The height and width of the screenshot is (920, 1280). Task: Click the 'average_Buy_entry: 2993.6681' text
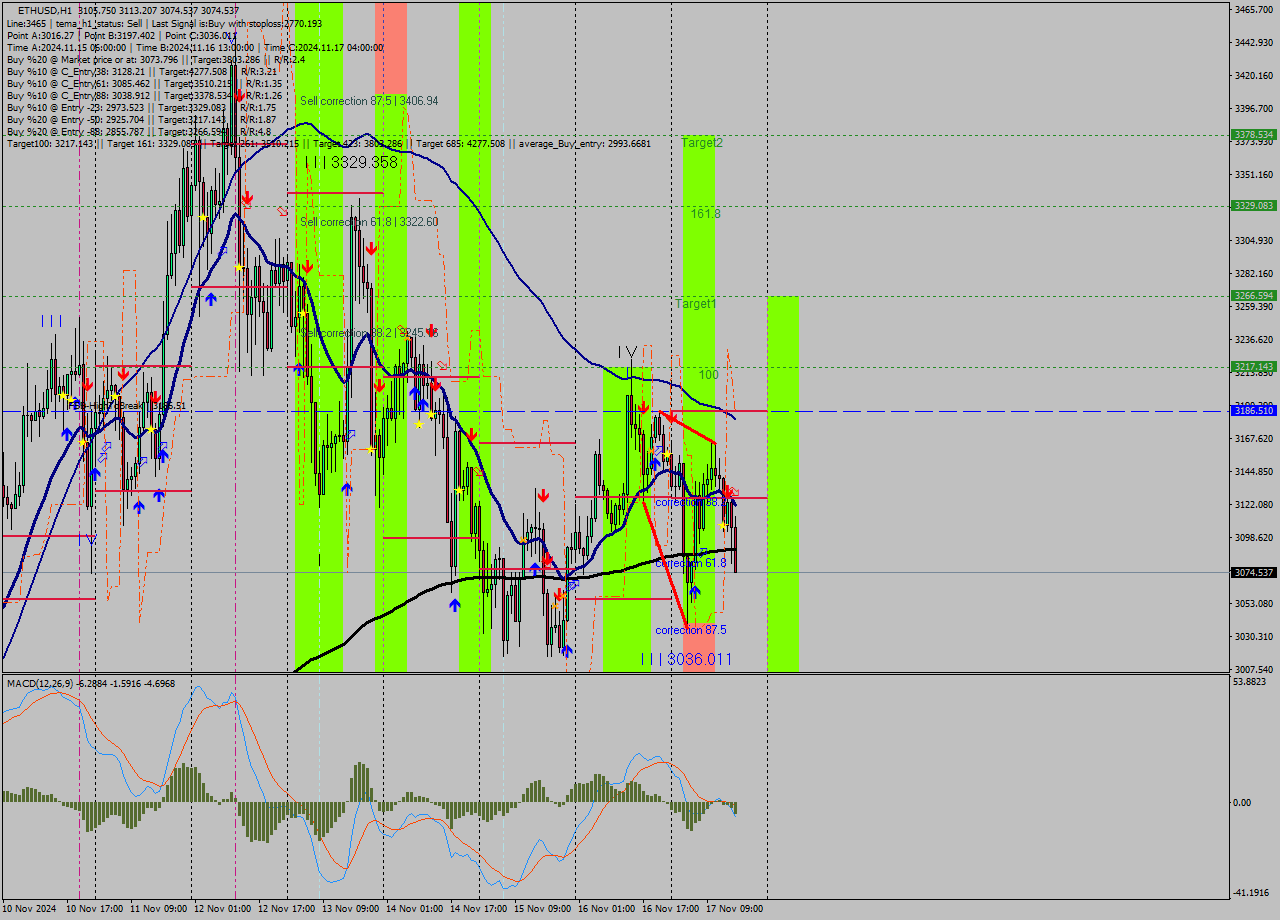pyautogui.click(x=585, y=144)
